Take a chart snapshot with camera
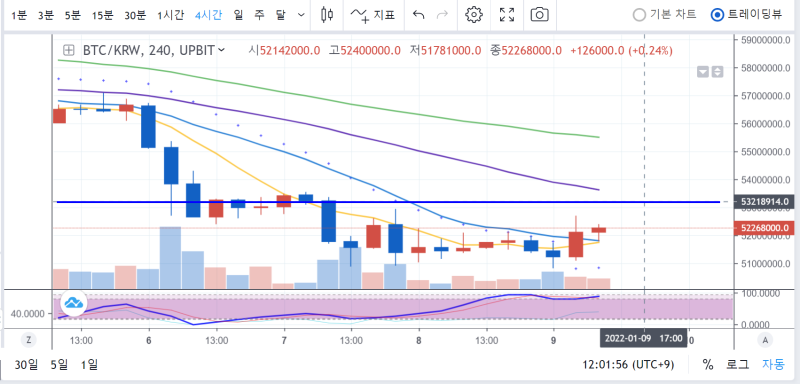 tap(539, 14)
